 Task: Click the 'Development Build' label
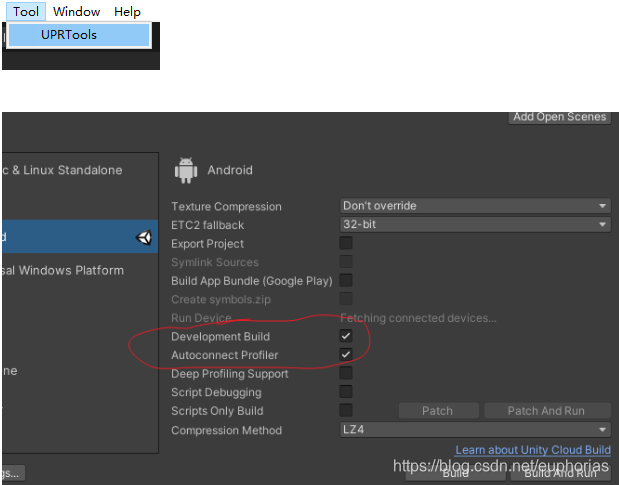pyautogui.click(x=220, y=337)
